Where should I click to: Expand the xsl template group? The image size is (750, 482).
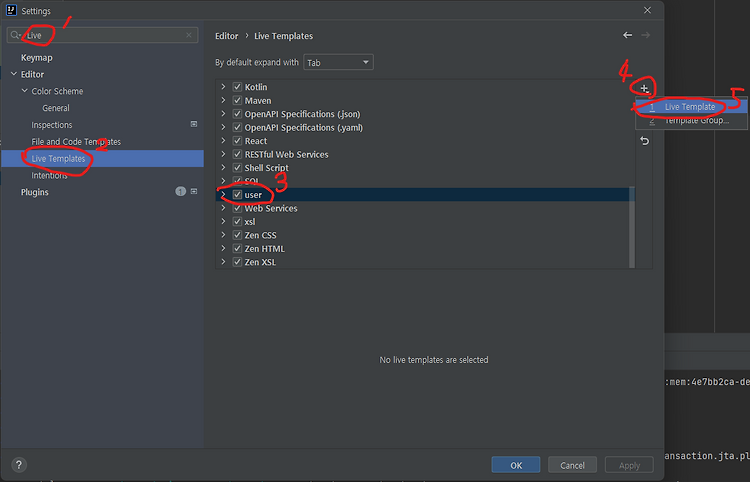pos(223,221)
